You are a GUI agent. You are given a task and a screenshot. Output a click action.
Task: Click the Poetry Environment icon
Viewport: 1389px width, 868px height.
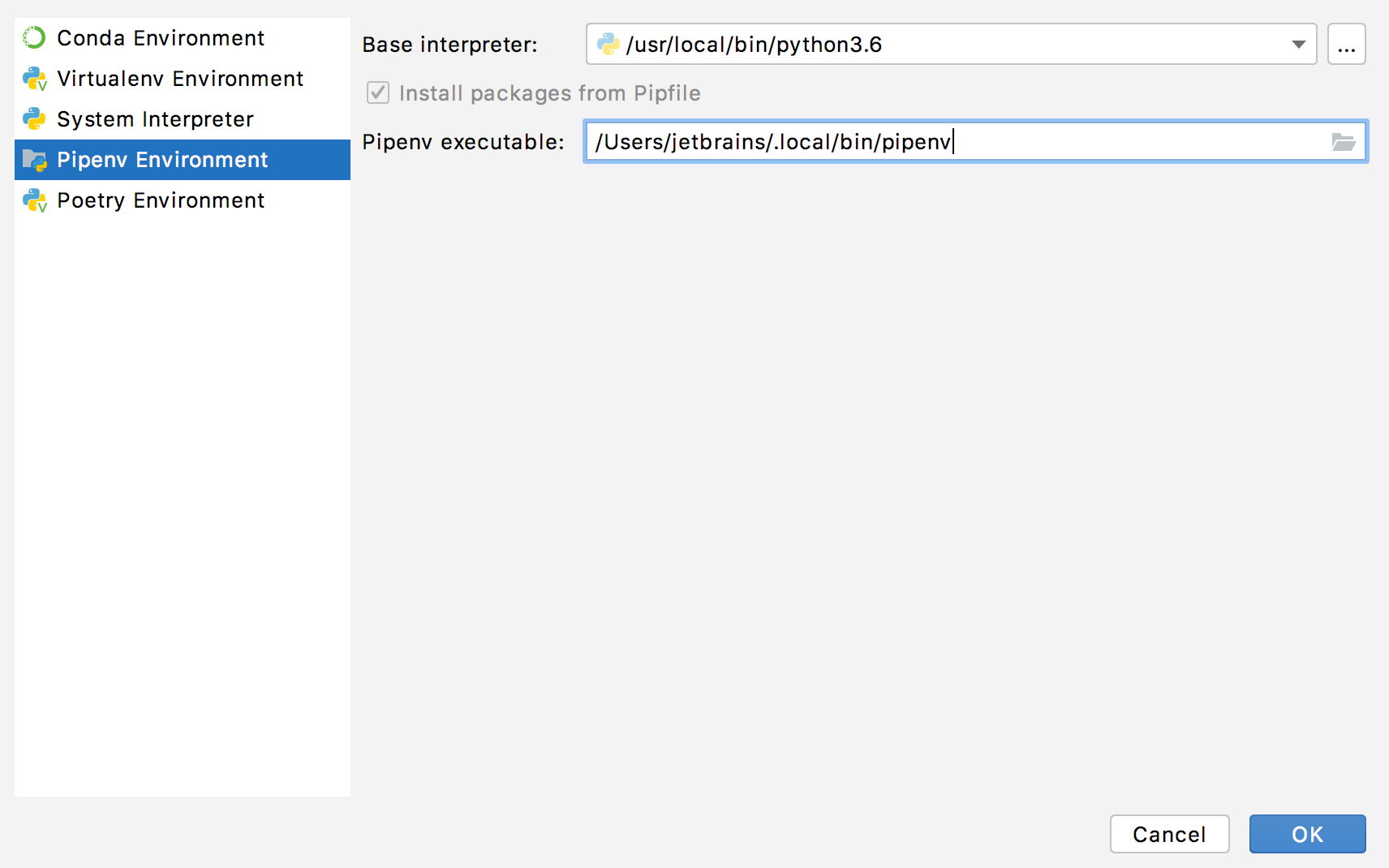[34, 200]
